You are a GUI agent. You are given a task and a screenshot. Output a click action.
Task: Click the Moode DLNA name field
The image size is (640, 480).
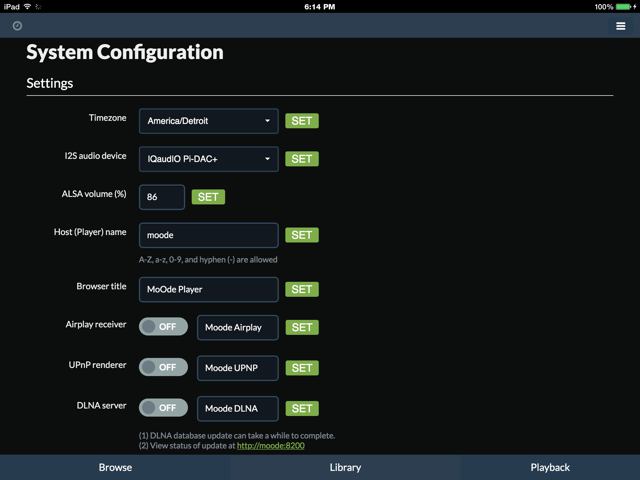pyautogui.click(x=238, y=408)
